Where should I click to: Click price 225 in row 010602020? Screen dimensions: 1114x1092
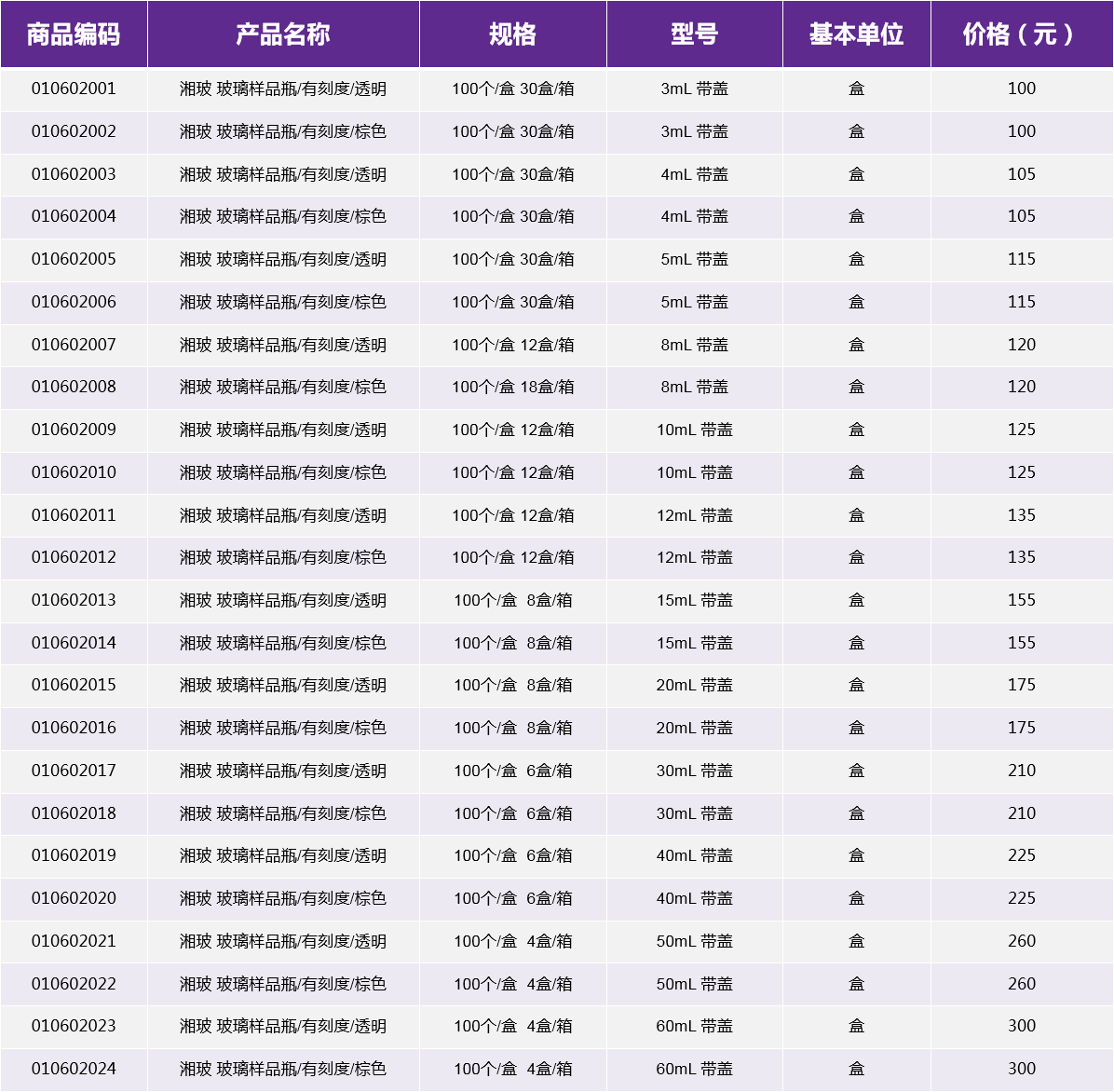coord(1022,898)
